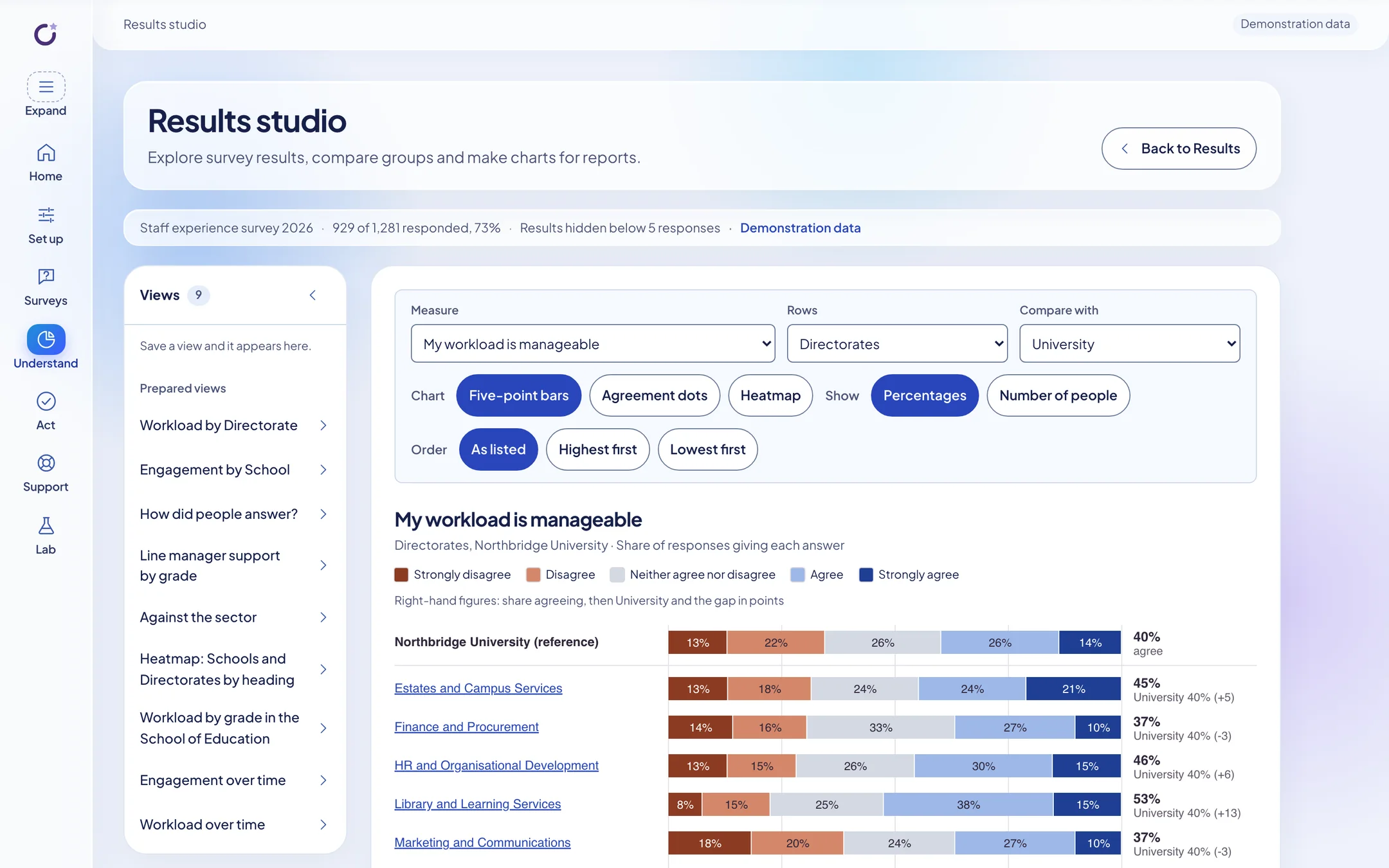Open Estates and Campus Services link
This screenshot has height=868, width=1389.
point(478,688)
